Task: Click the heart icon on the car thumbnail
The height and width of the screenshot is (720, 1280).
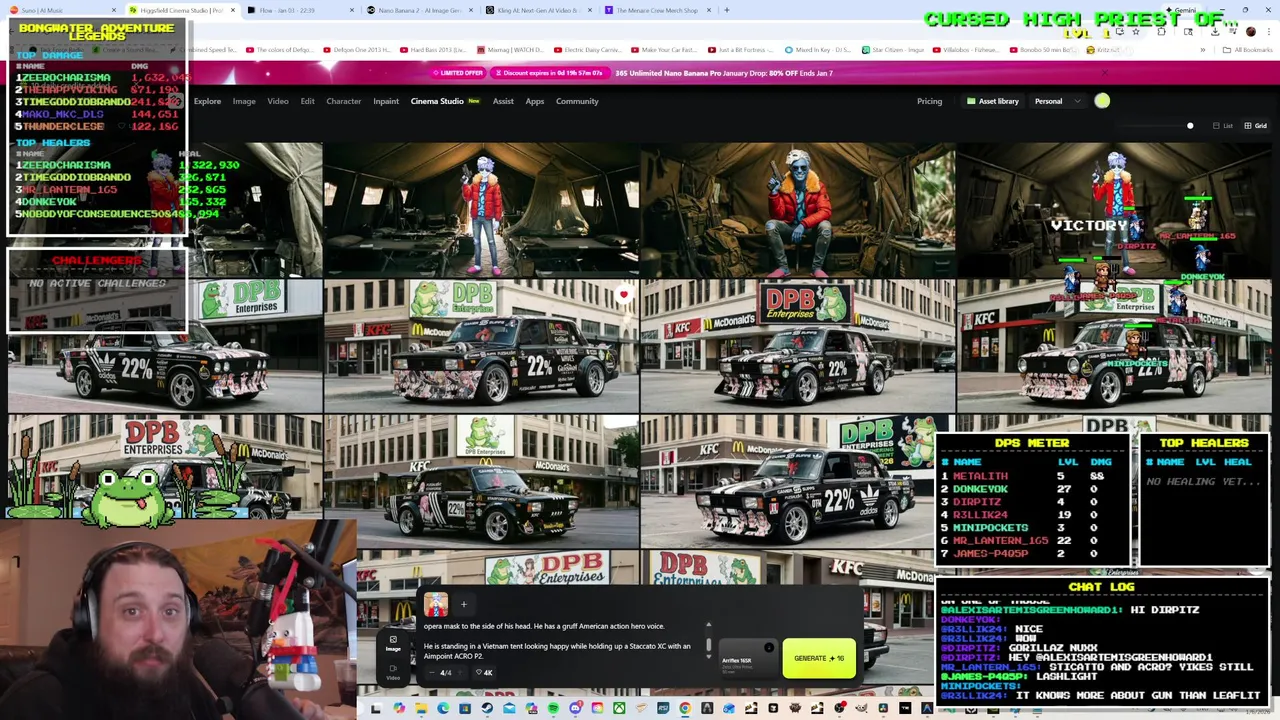Action: pos(624,295)
